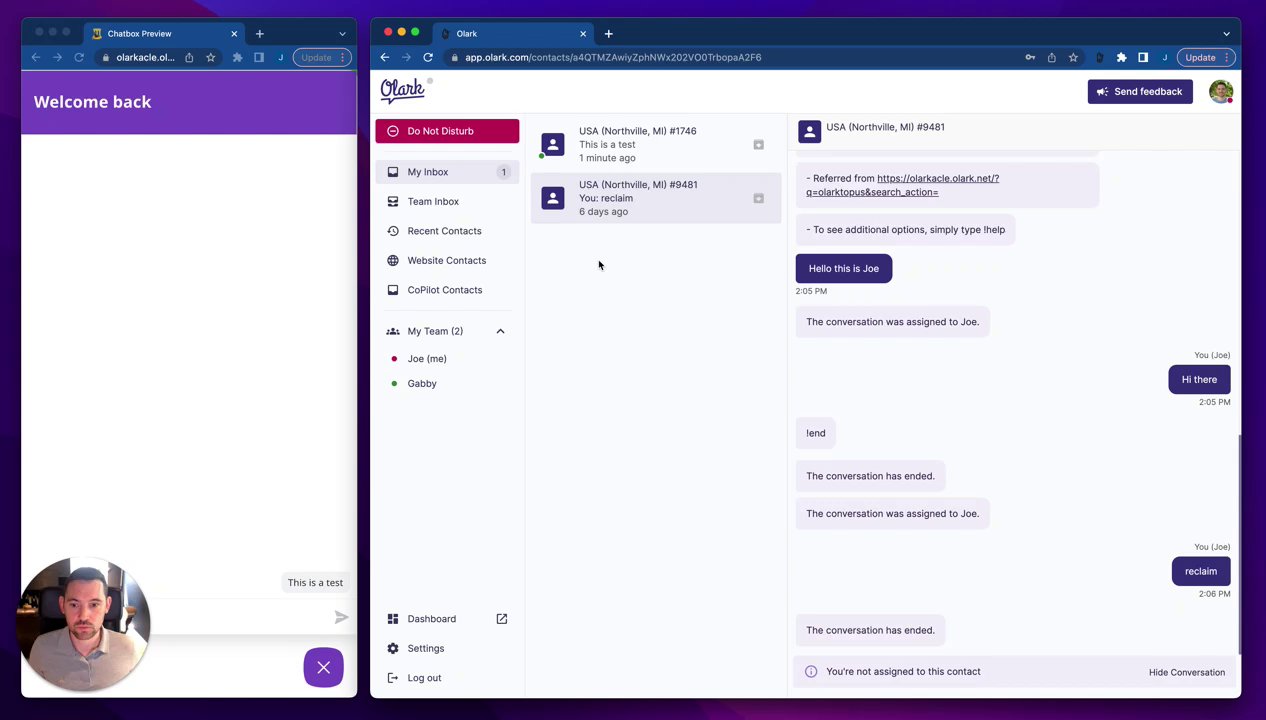Click the Olark logo in the header
The height and width of the screenshot is (720, 1266).
click(x=402, y=91)
